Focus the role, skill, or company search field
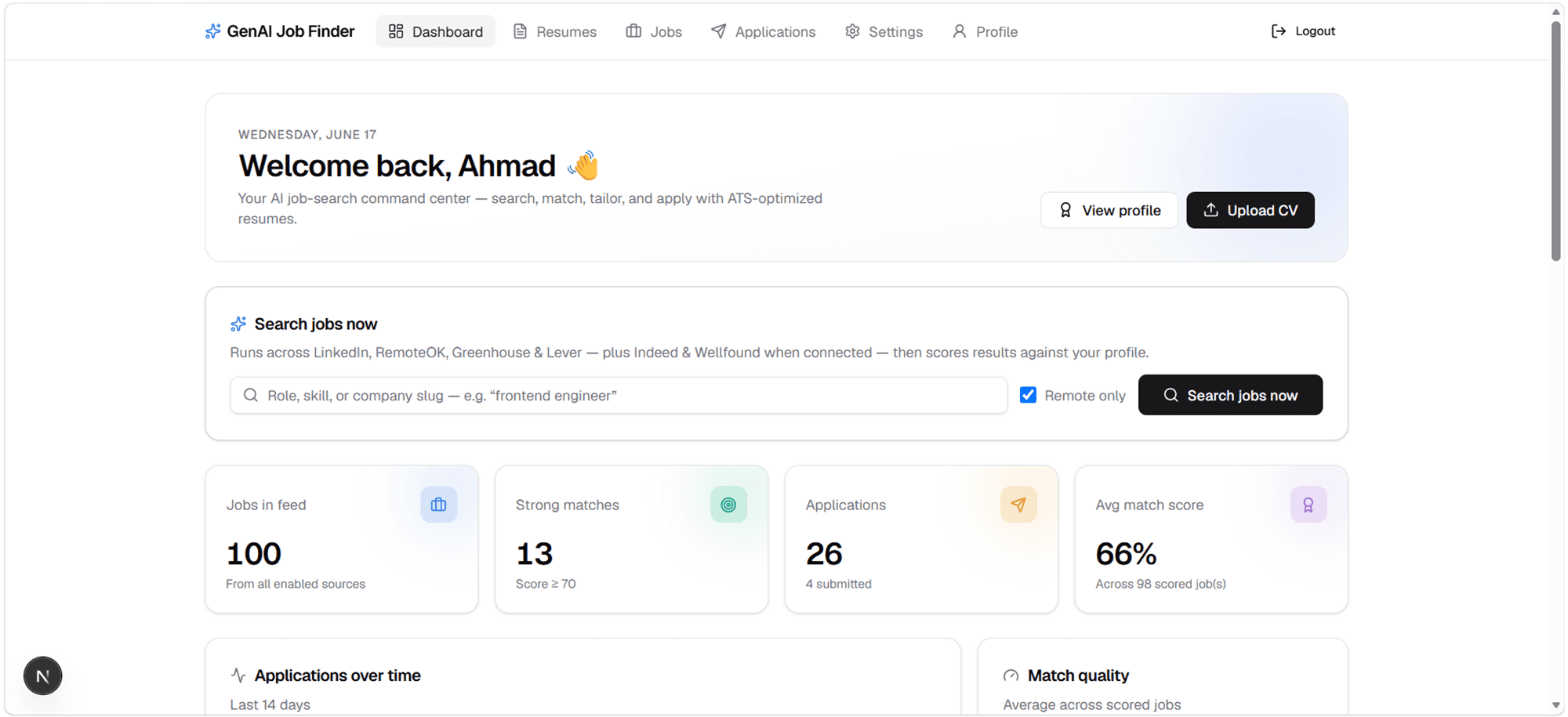Viewport: 1568px width, 717px height. click(619, 395)
